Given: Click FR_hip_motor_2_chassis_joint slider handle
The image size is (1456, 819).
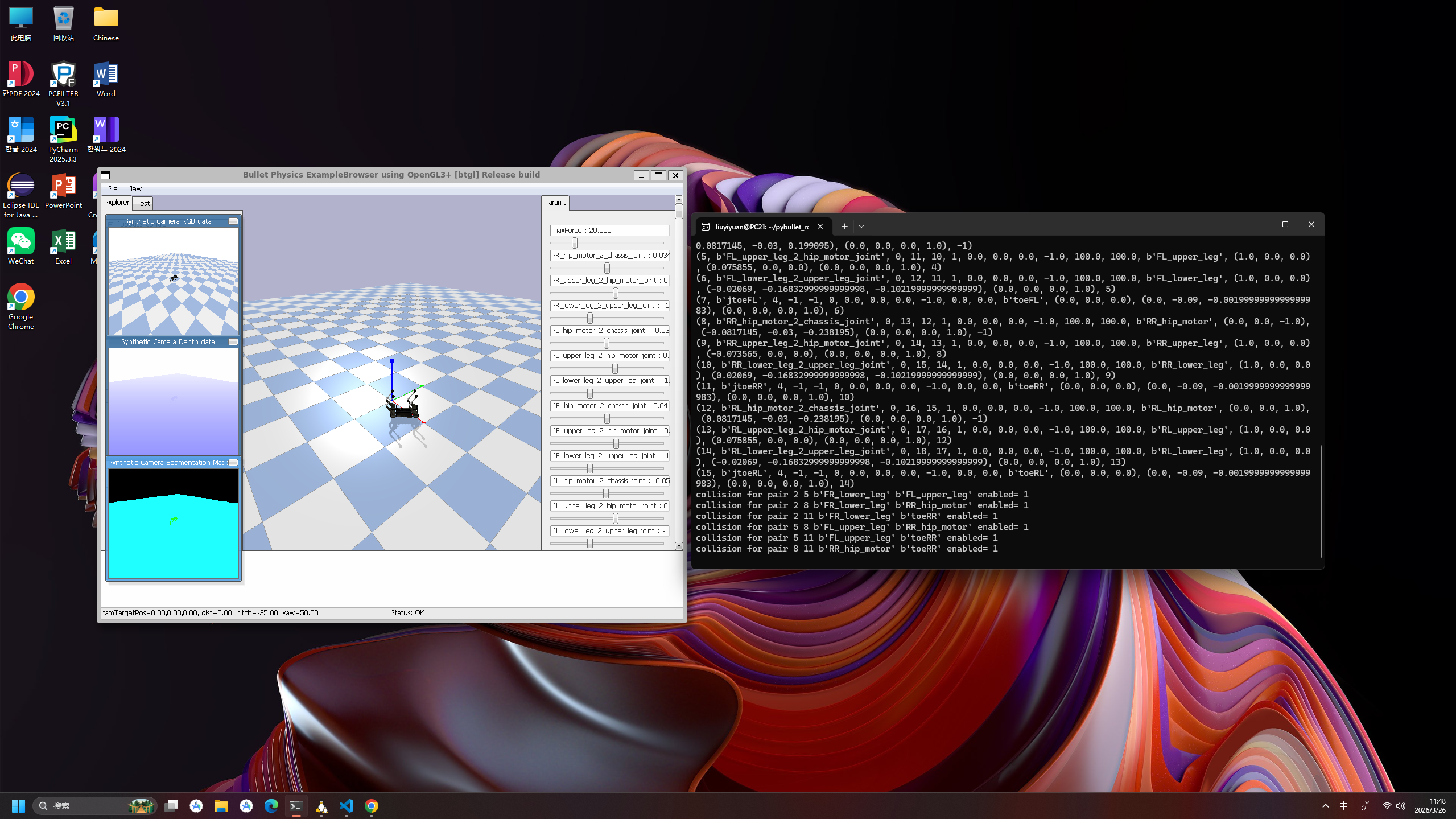Looking at the screenshot, I should click(x=607, y=268).
